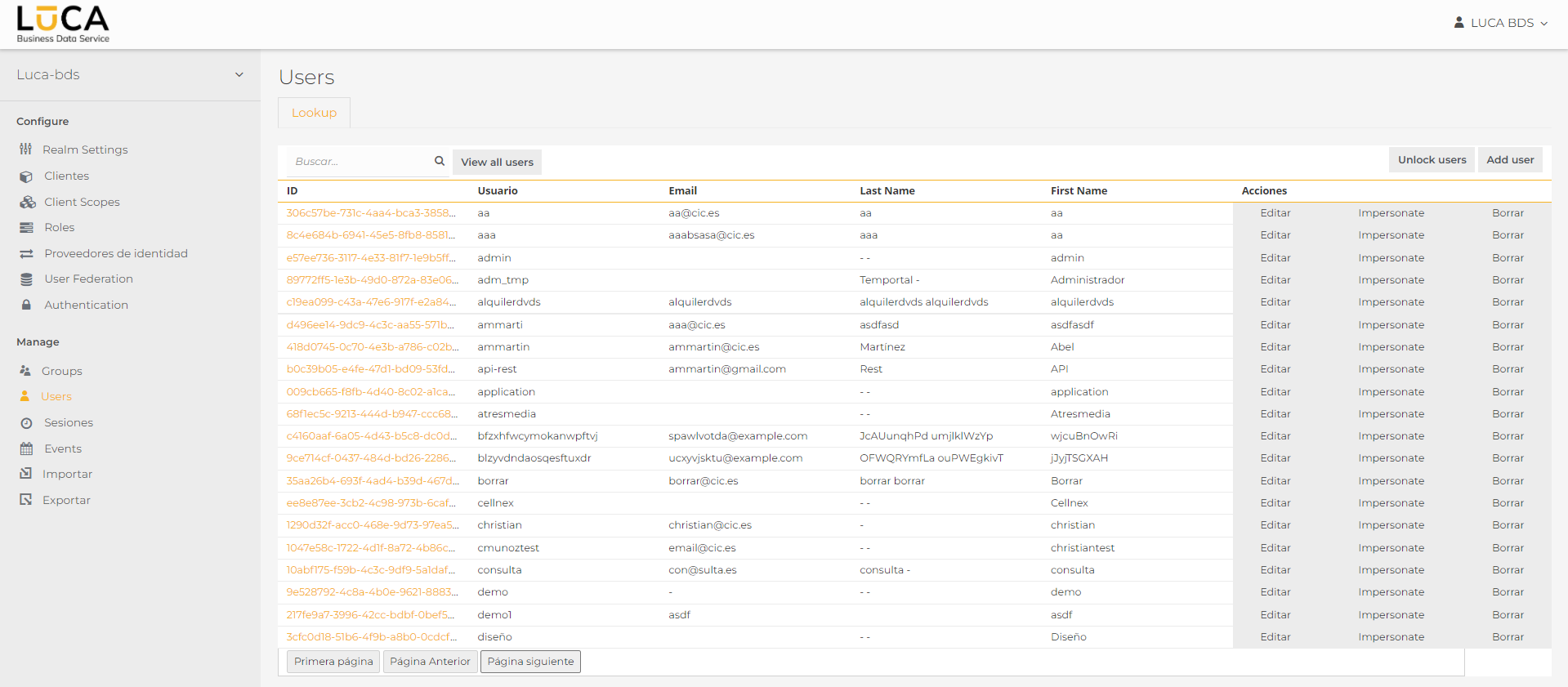Click the Exportar icon in sidebar
1568x687 pixels.
(26, 500)
